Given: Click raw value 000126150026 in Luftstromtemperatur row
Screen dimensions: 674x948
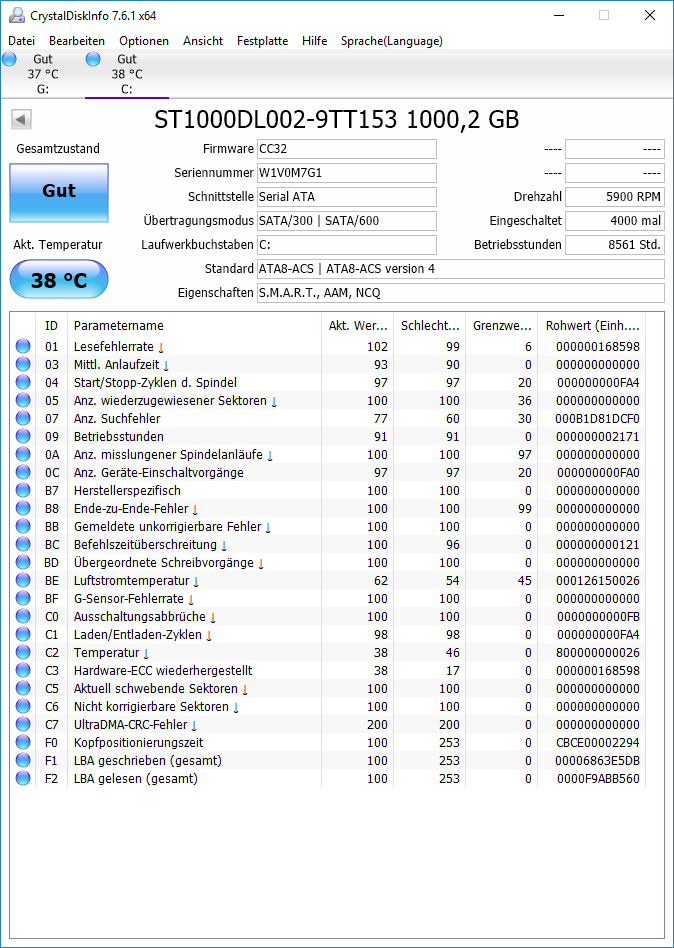Looking at the screenshot, I should coord(597,580).
